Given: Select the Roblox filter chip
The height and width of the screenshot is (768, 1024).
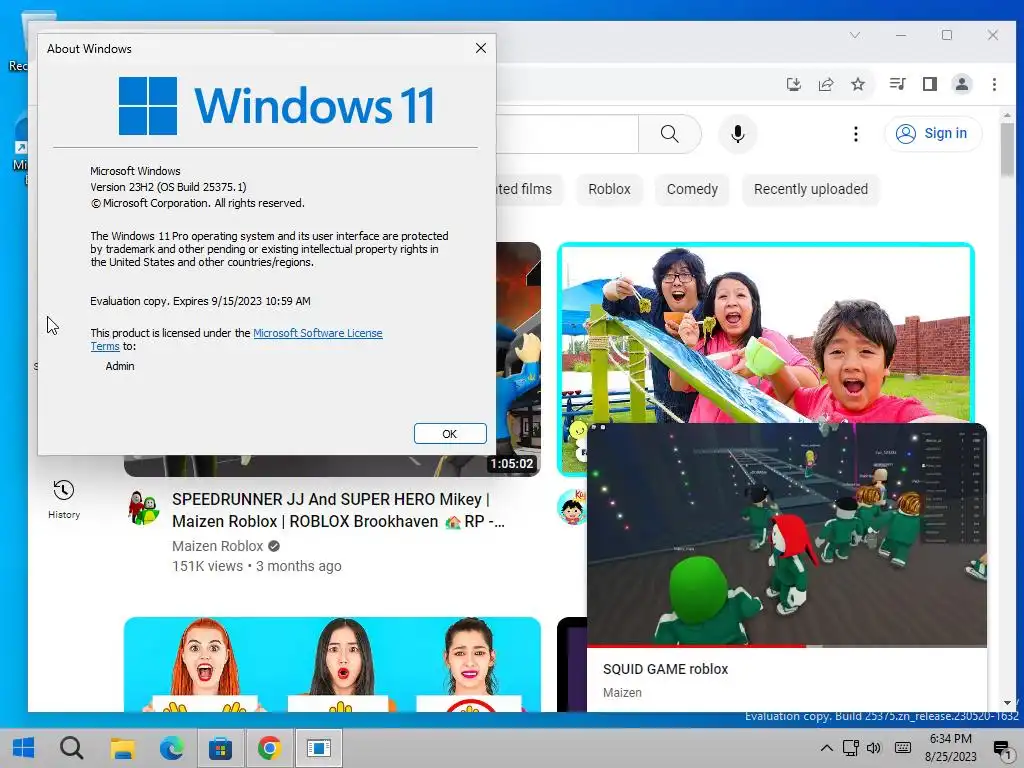Looking at the screenshot, I should [x=609, y=189].
